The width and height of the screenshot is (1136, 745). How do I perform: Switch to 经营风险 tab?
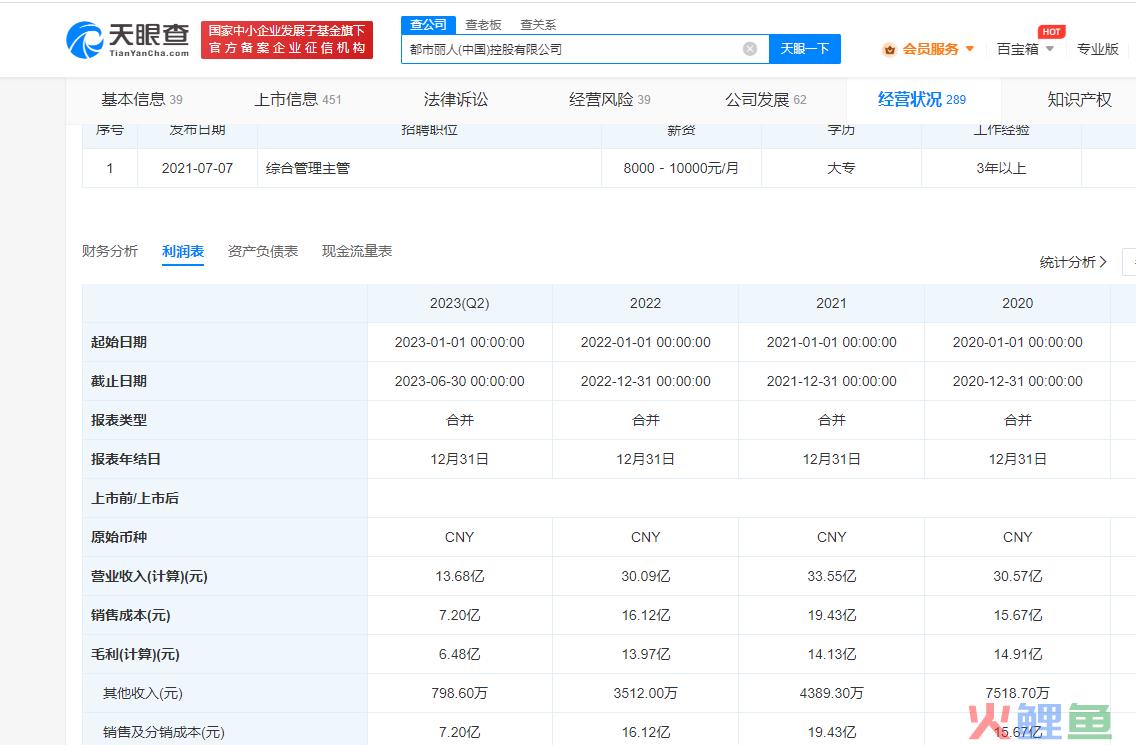609,99
